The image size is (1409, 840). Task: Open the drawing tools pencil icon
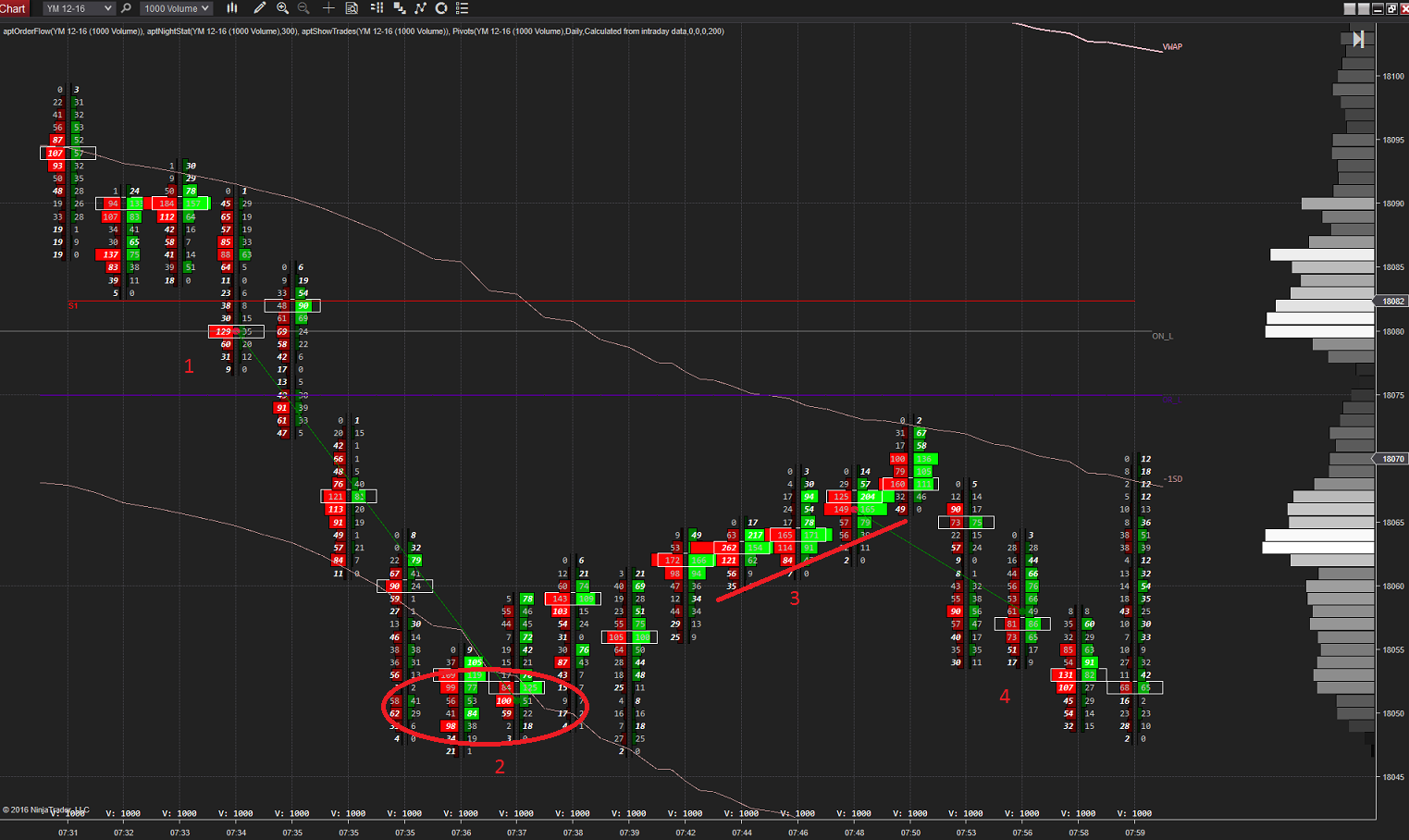(x=260, y=8)
